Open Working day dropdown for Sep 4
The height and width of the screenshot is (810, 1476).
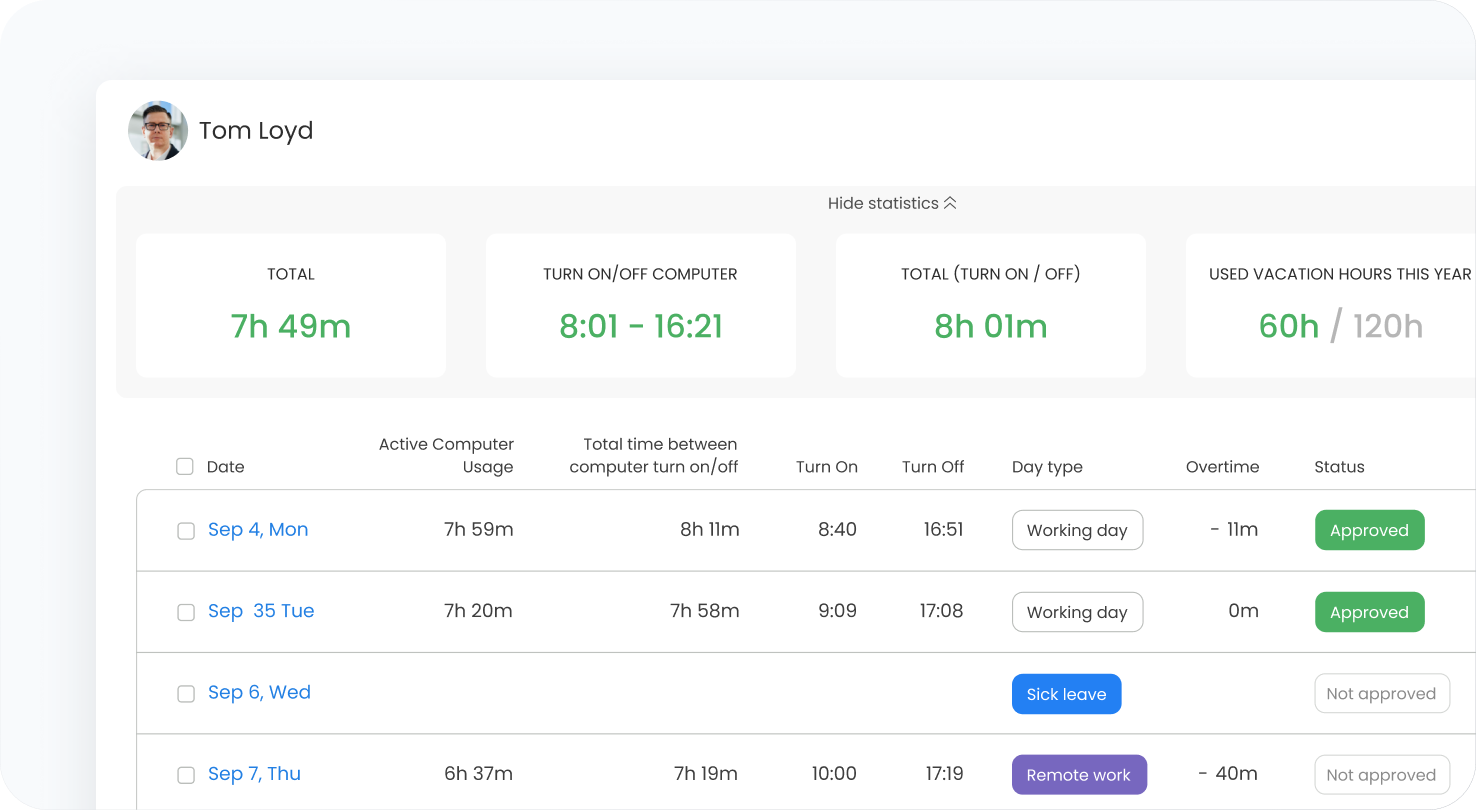pyautogui.click(x=1077, y=530)
